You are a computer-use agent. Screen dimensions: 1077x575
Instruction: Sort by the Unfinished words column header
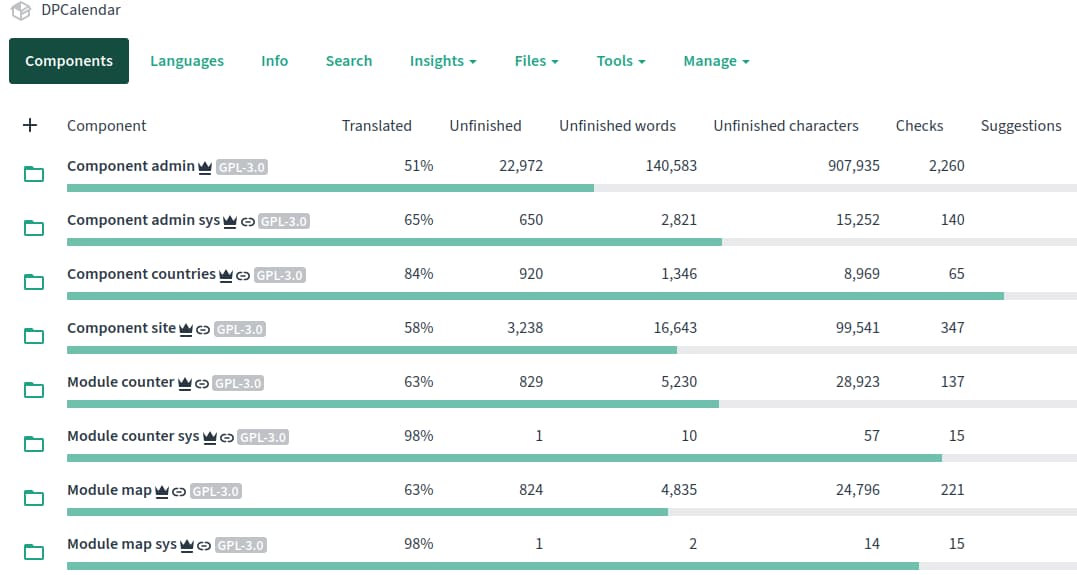coord(617,126)
